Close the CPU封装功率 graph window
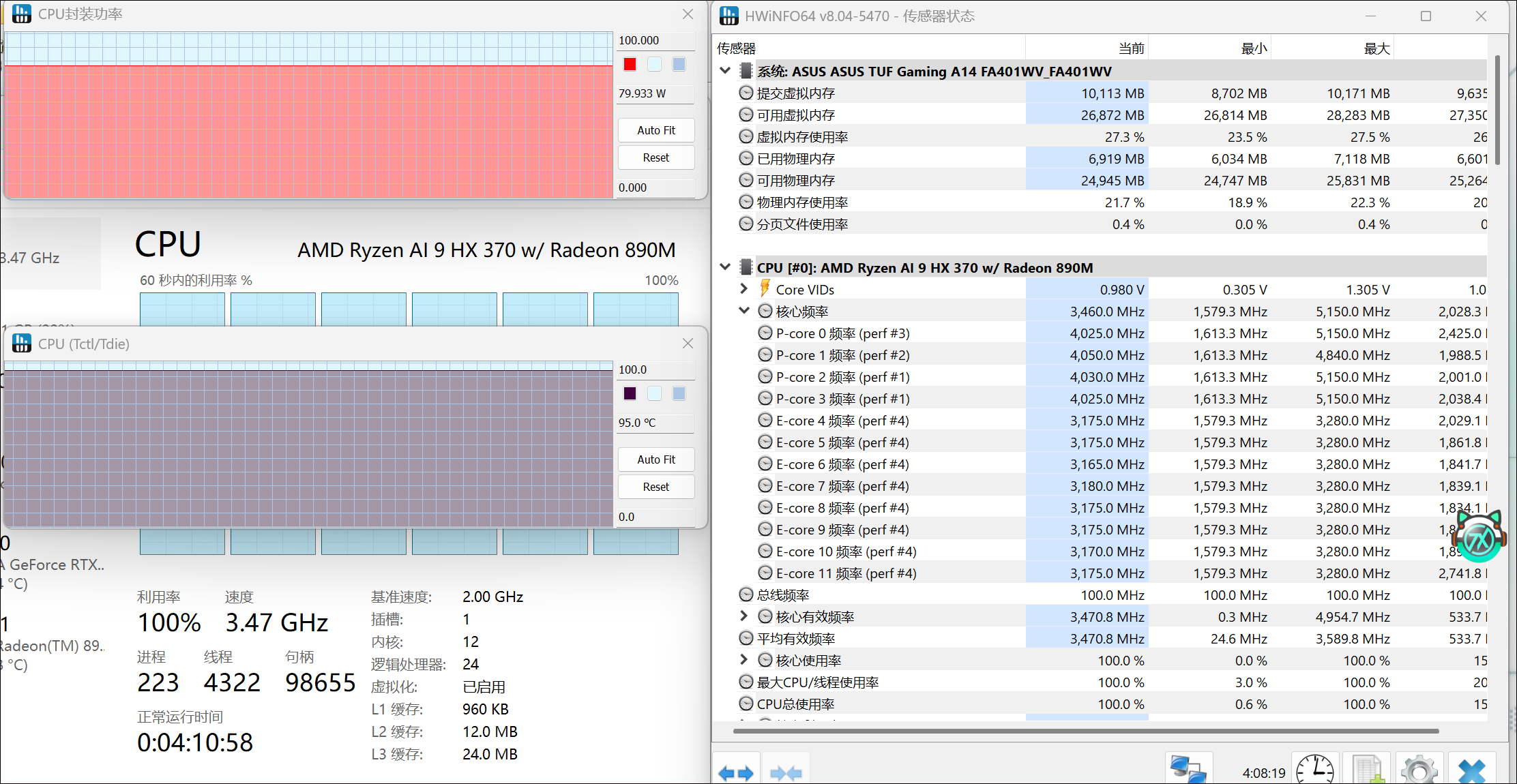 coord(688,14)
